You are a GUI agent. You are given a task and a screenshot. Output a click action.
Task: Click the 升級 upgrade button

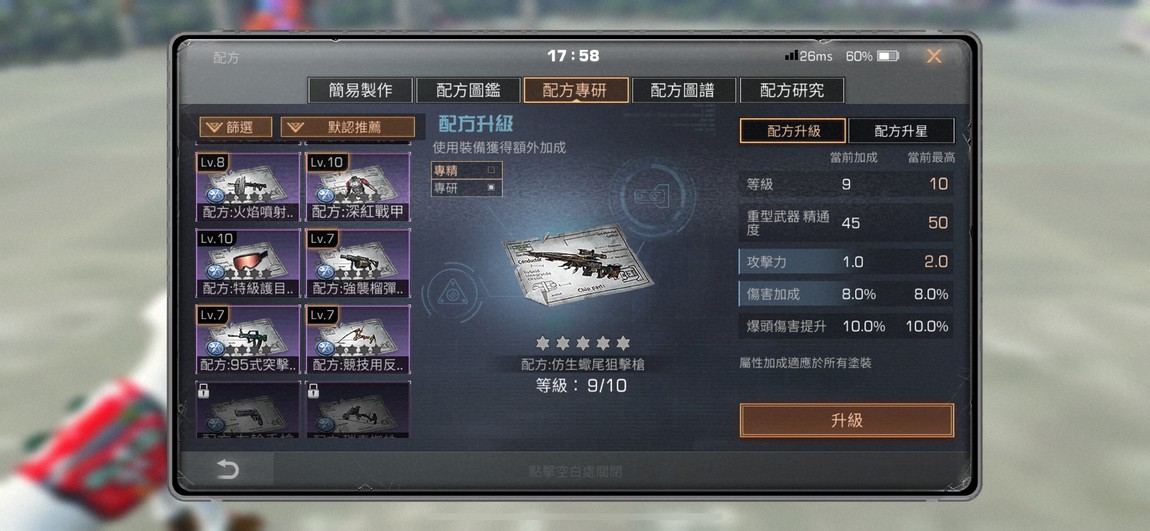click(847, 421)
